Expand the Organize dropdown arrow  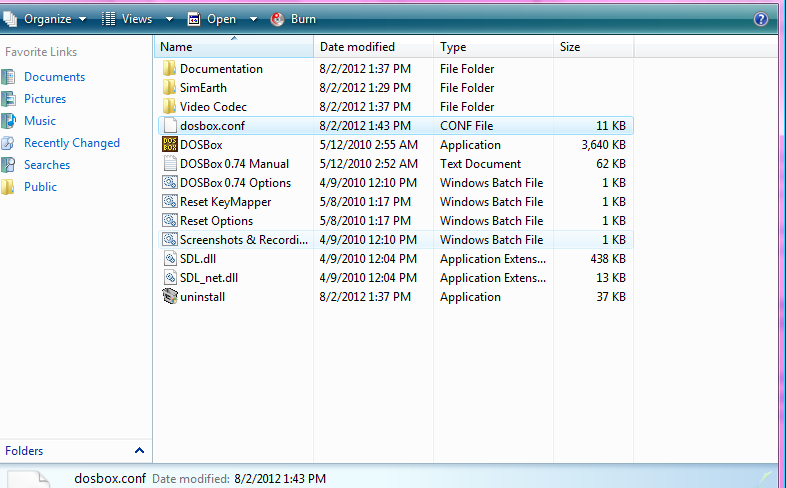pyautogui.click(x=82, y=20)
